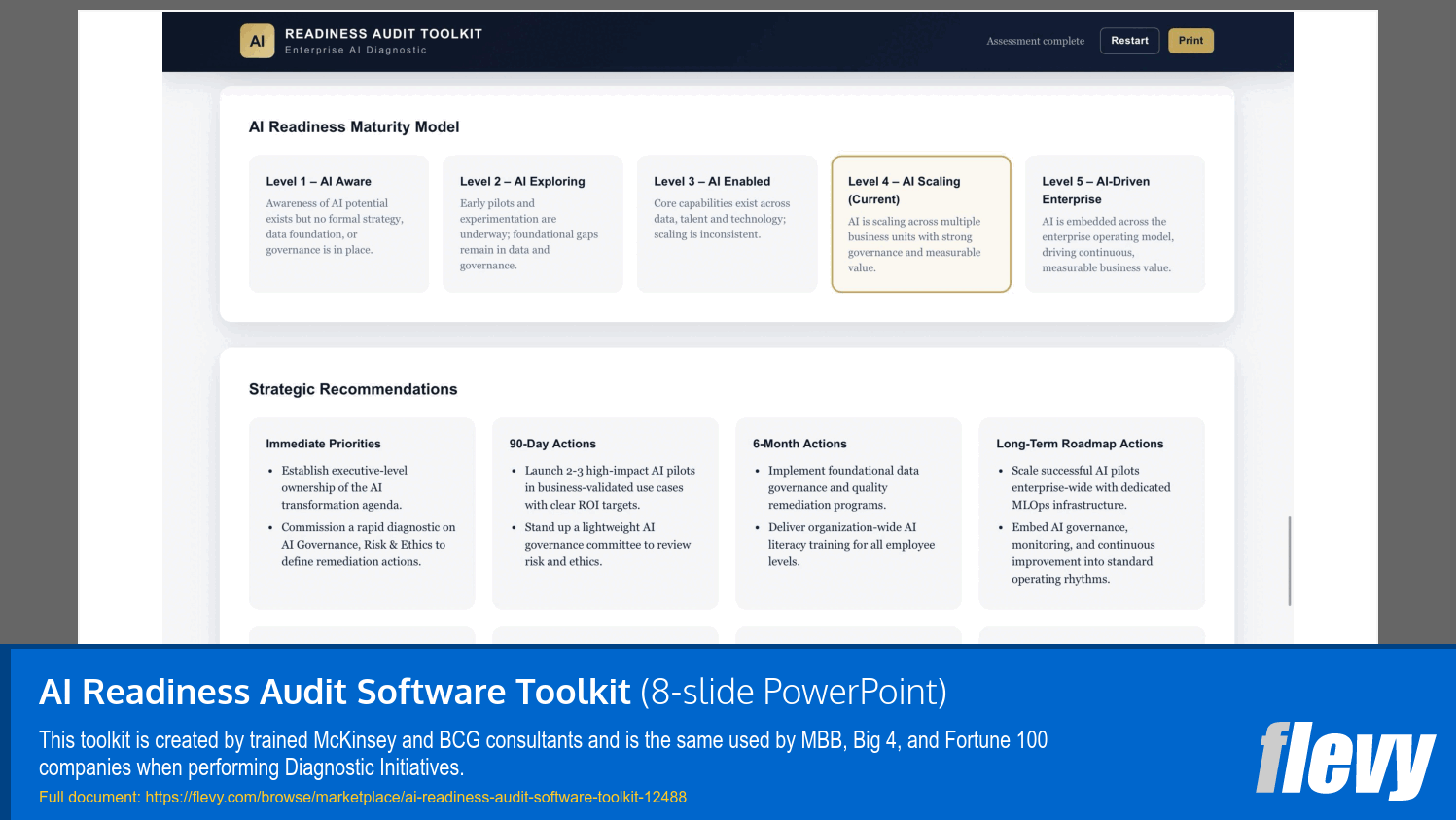1456x820 pixels.
Task: Click the 'Strategic Recommendations' heading
Action: [353, 389]
